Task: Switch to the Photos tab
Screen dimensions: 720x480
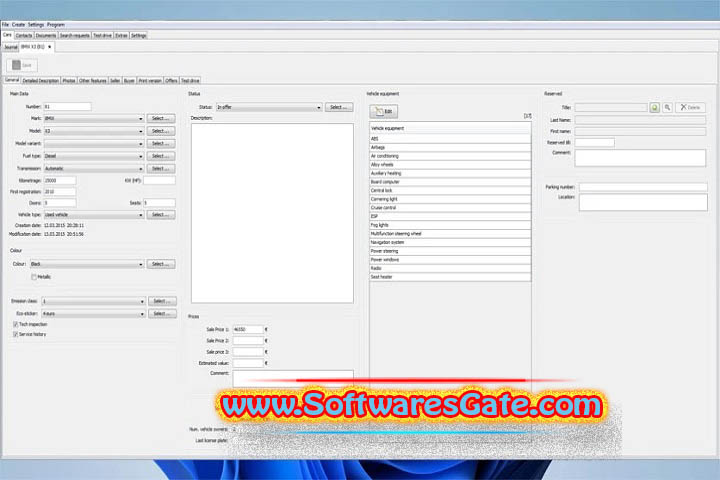Action: click(x=68, y=80)
